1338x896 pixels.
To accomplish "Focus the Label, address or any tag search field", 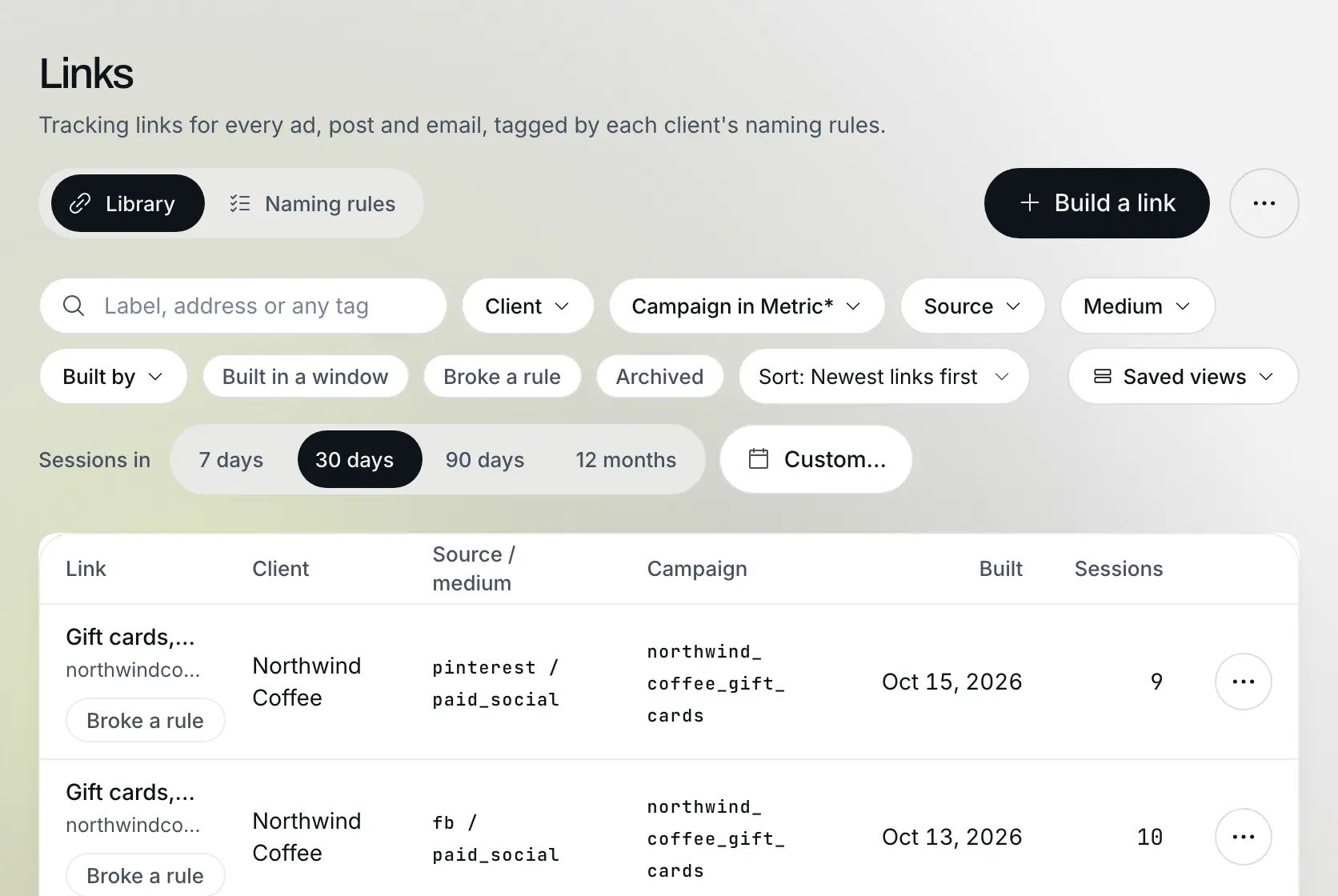I will click(x=242, y=306).
